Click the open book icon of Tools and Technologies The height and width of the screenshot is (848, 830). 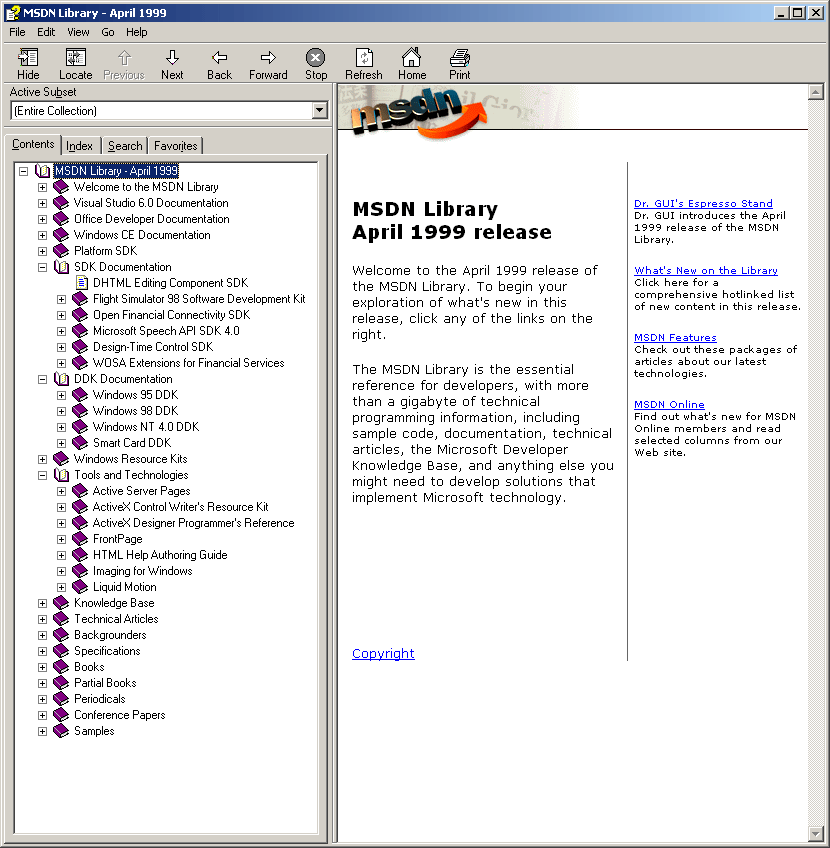(62, 475)
